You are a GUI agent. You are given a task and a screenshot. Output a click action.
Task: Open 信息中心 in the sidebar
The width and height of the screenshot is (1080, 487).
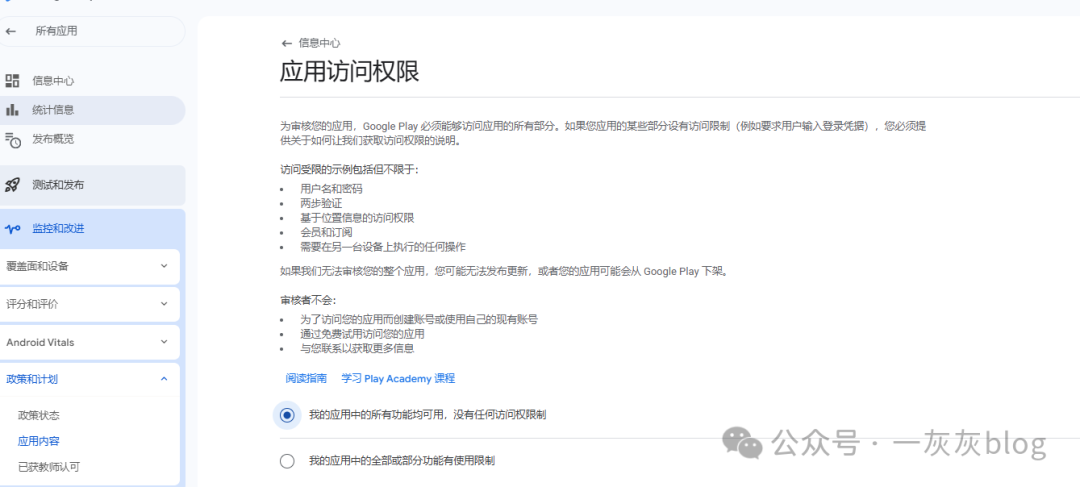coord(92,81)
